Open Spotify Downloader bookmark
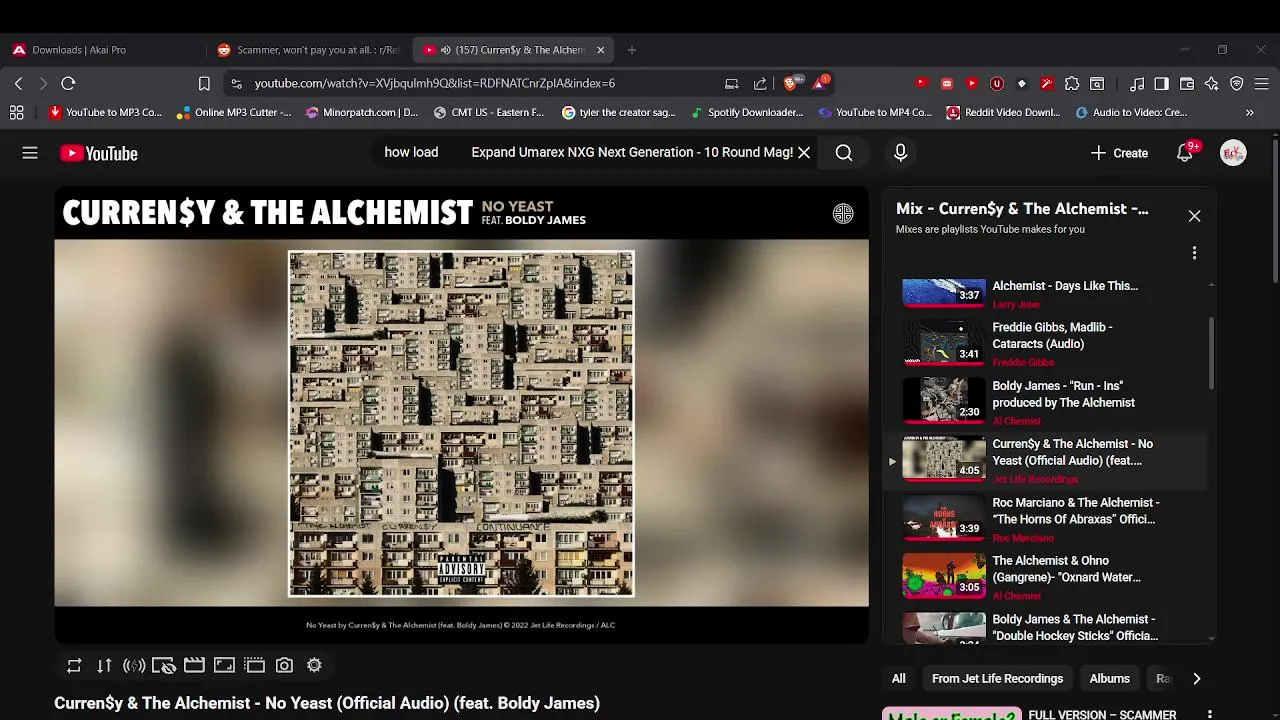Screen dimensions: 1280x720 click(x=748, y=113)
